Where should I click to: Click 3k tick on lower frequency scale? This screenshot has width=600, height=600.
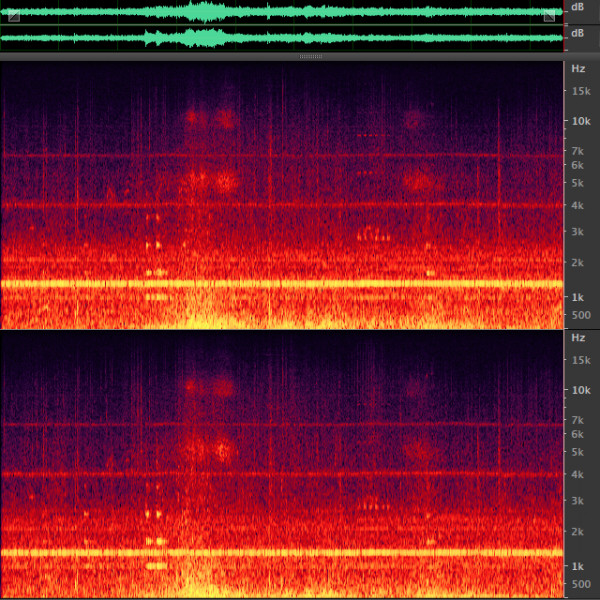577,500
